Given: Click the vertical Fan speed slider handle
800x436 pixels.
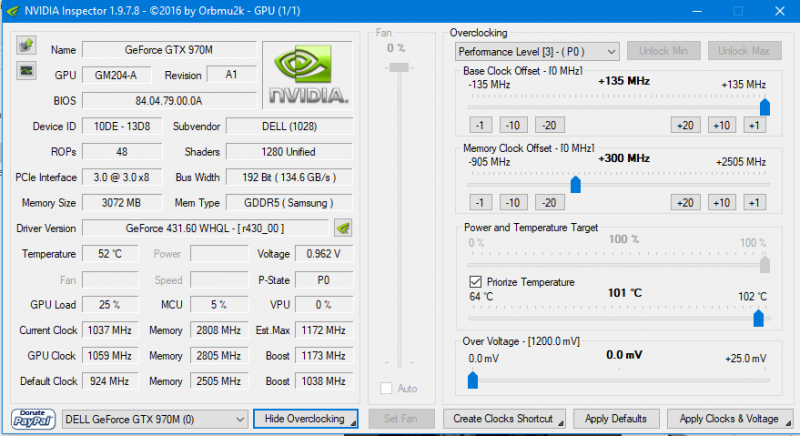Looking at the screenshot, I should (399, 67).
